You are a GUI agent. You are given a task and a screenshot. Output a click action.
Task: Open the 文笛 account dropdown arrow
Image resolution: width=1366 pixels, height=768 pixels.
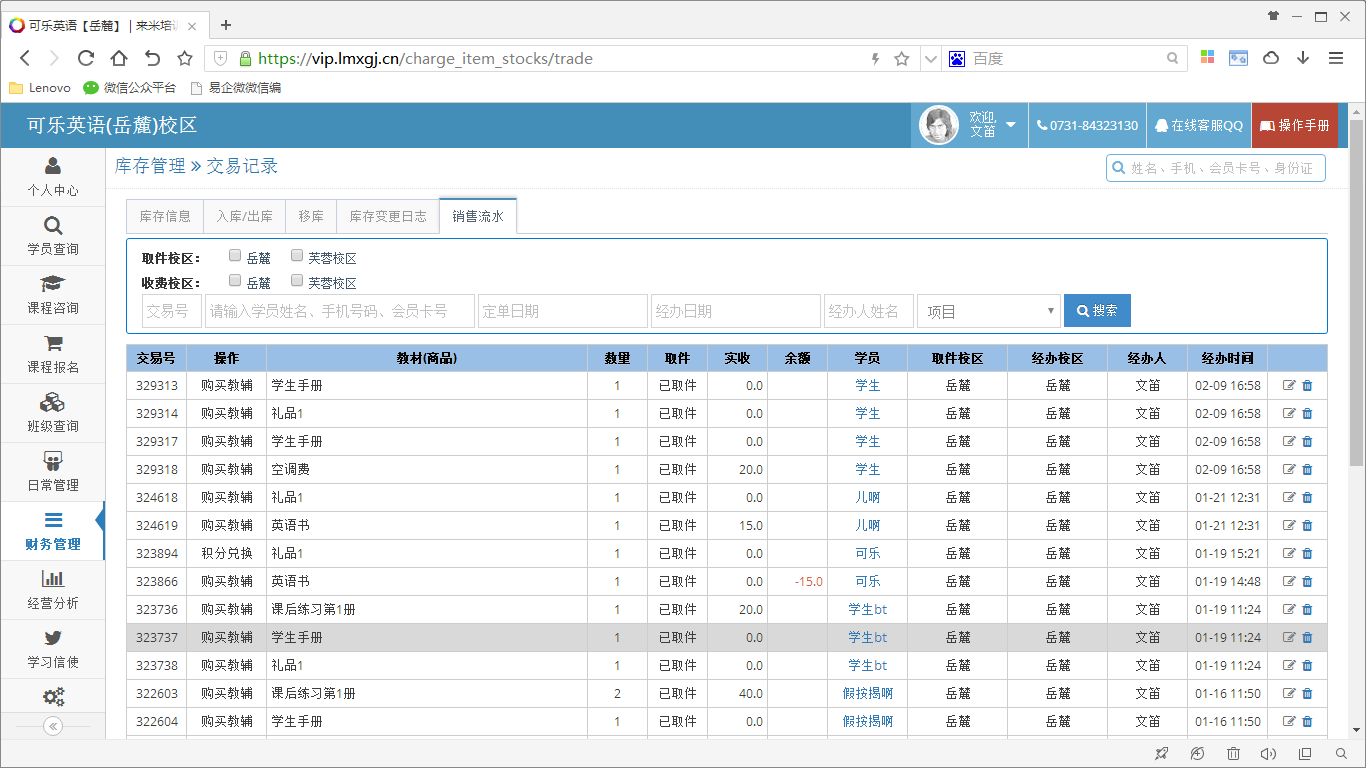tap(1011, 125)
